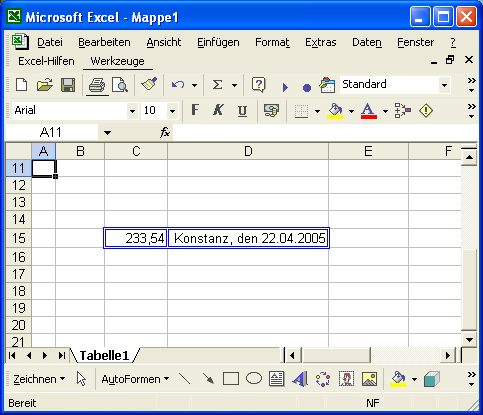Screen dimensions: 483x415
Task: Click the AutoSum sigma icon
Action: coord(217,85)
